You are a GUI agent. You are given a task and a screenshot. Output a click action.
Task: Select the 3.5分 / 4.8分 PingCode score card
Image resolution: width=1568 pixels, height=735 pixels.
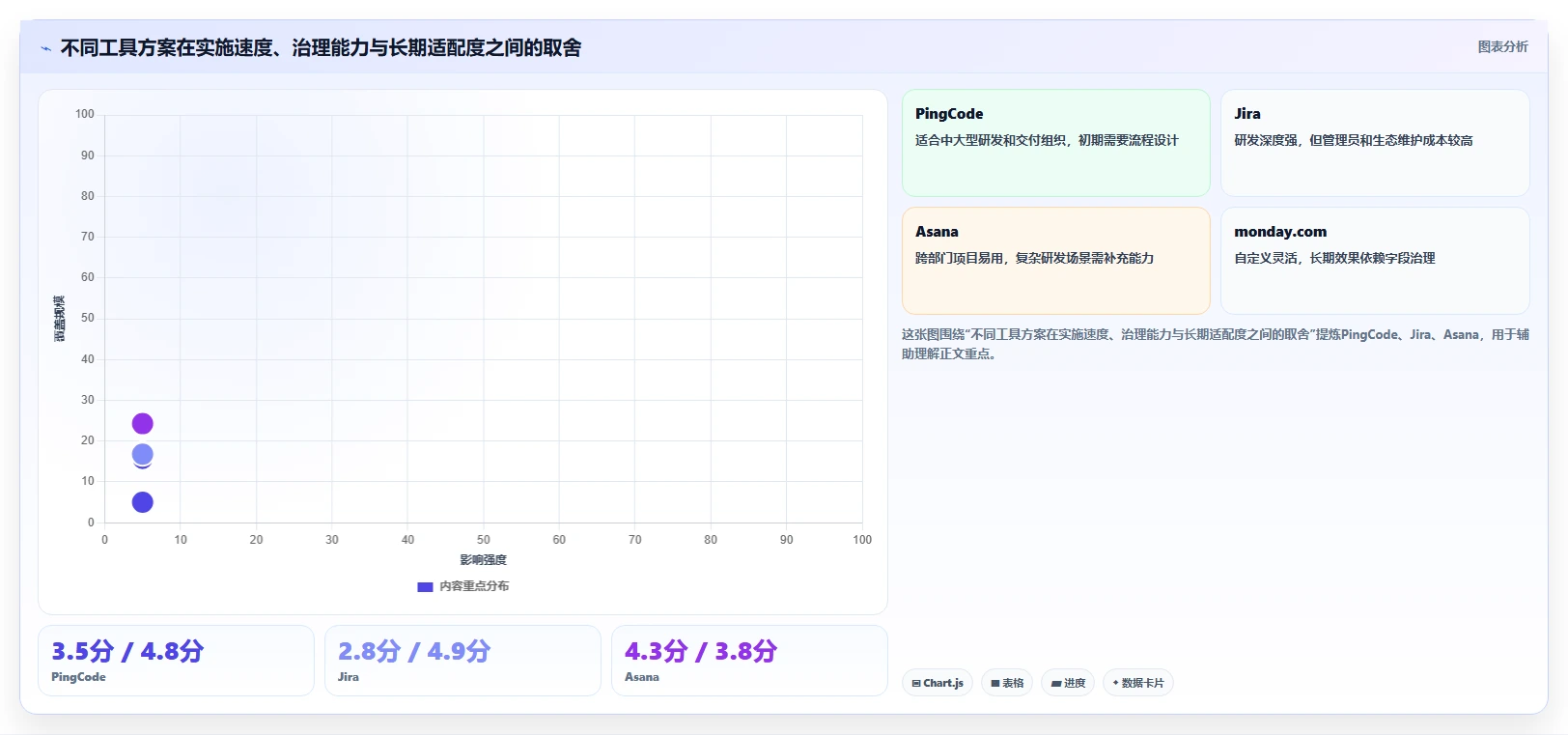[176, 661]
